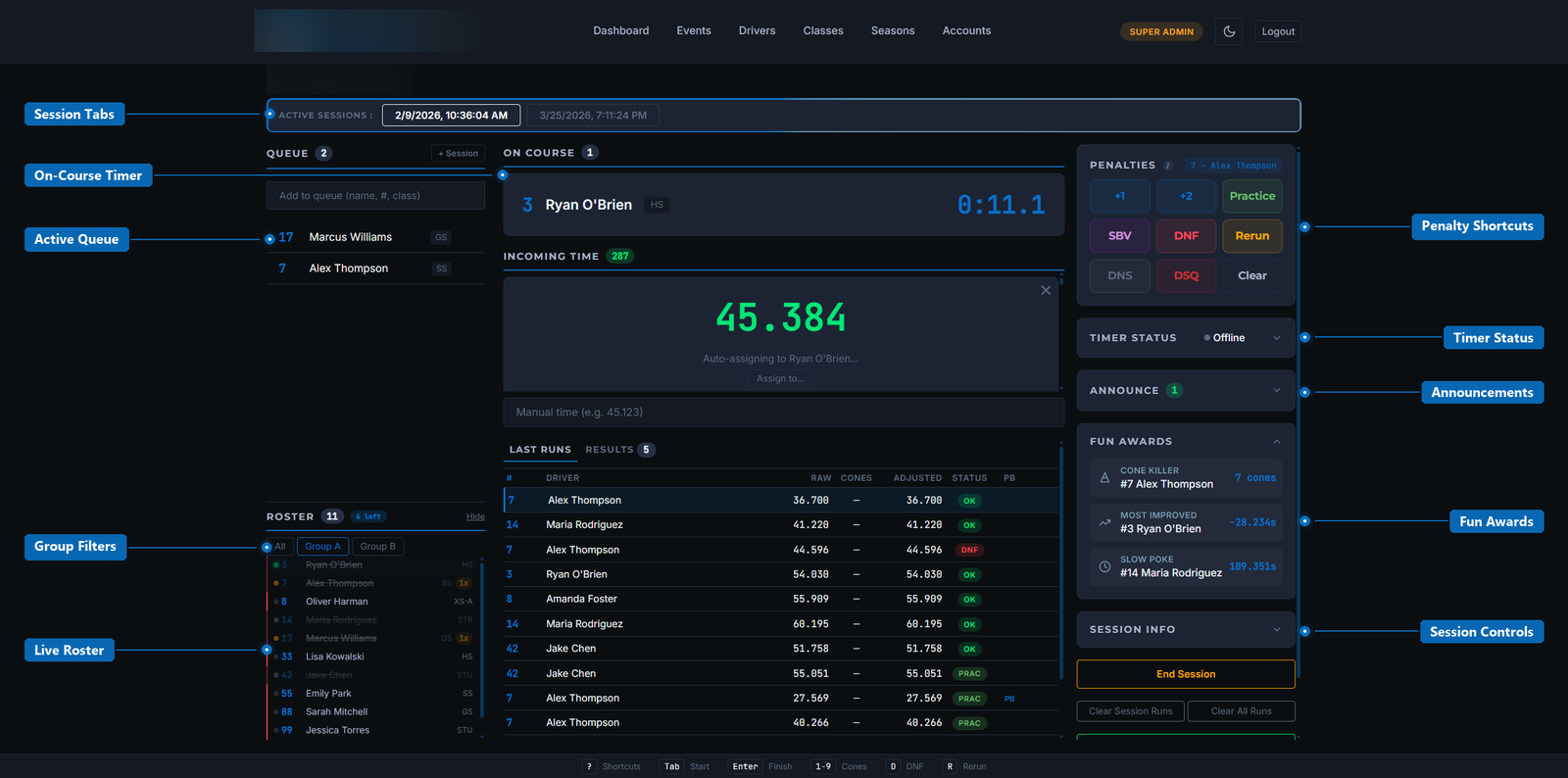Switch to the Results tab
The height and width of the screenshot is (778, 1568).
tap(619, 450)
